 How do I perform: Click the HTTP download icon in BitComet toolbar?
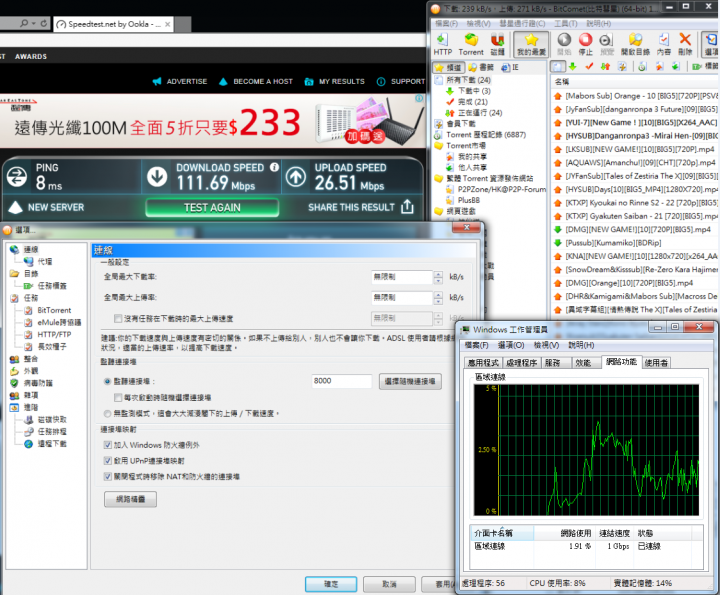[x=443, y=45]
